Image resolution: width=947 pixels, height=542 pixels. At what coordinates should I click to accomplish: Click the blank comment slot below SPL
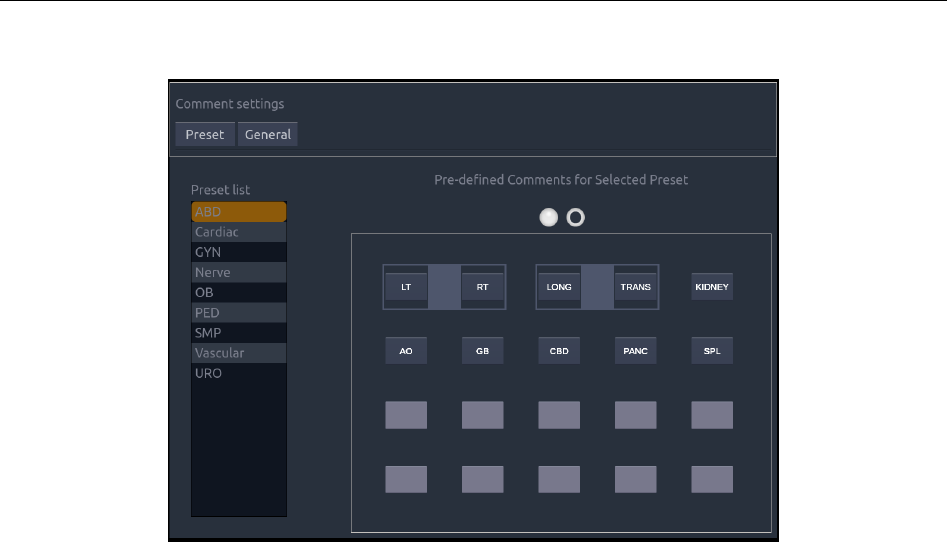coord(712,415)
